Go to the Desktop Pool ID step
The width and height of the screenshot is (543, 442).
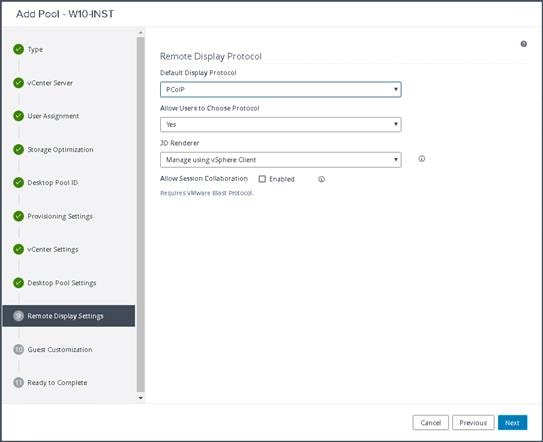(53, 183)
